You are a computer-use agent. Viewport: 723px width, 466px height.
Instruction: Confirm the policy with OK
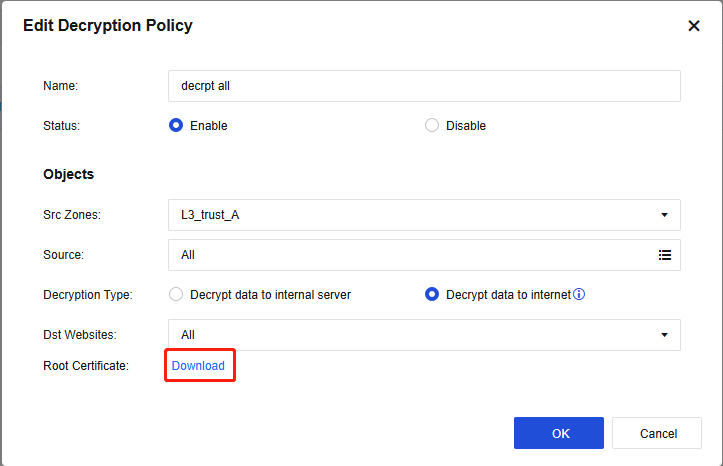pyautogui.click(x=559, y=433)
